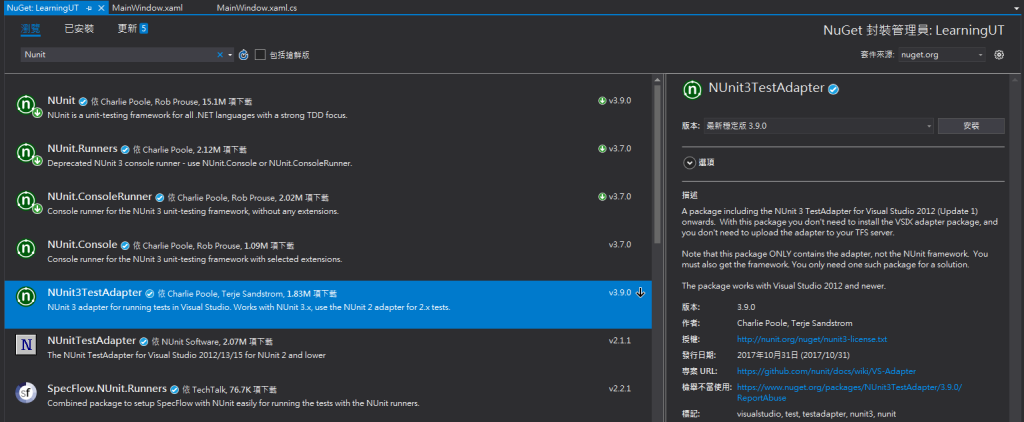
Task: Click the authors Charlie Poole, Terje Sandstrom in details
Action: [x=794, y=323]
